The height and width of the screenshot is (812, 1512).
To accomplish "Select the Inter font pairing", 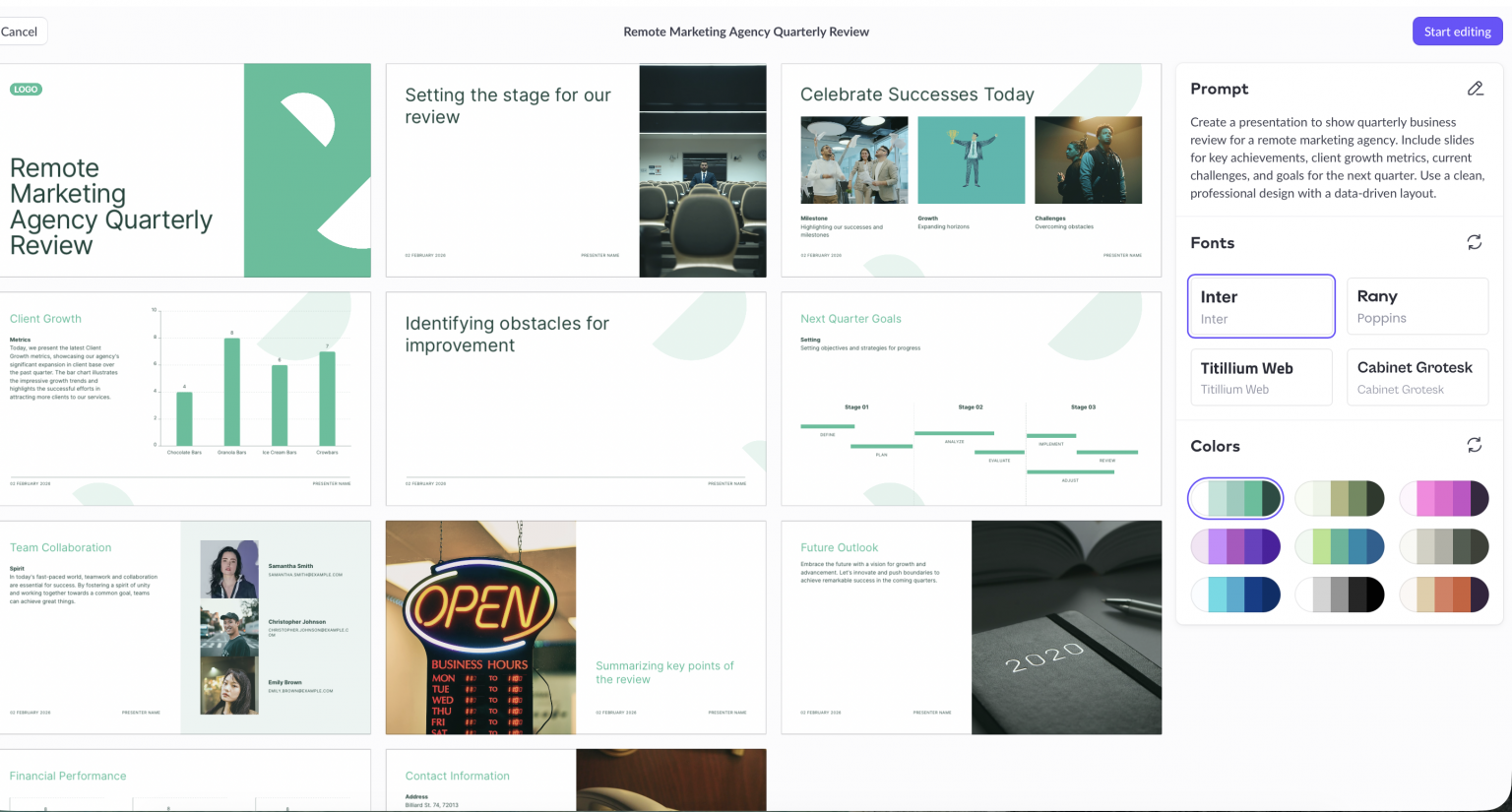I will pos(1261,306).
